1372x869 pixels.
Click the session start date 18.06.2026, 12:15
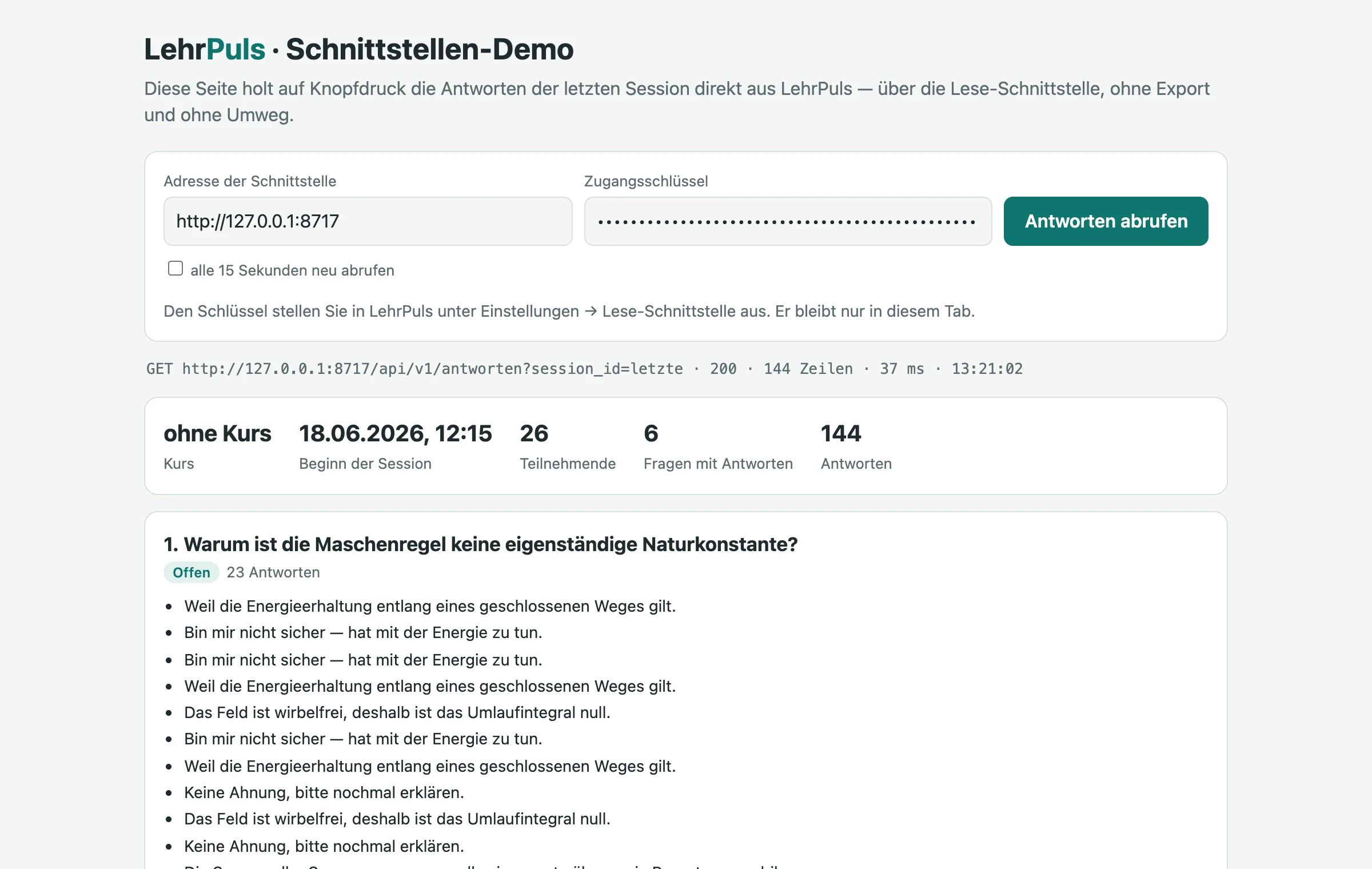395,433
